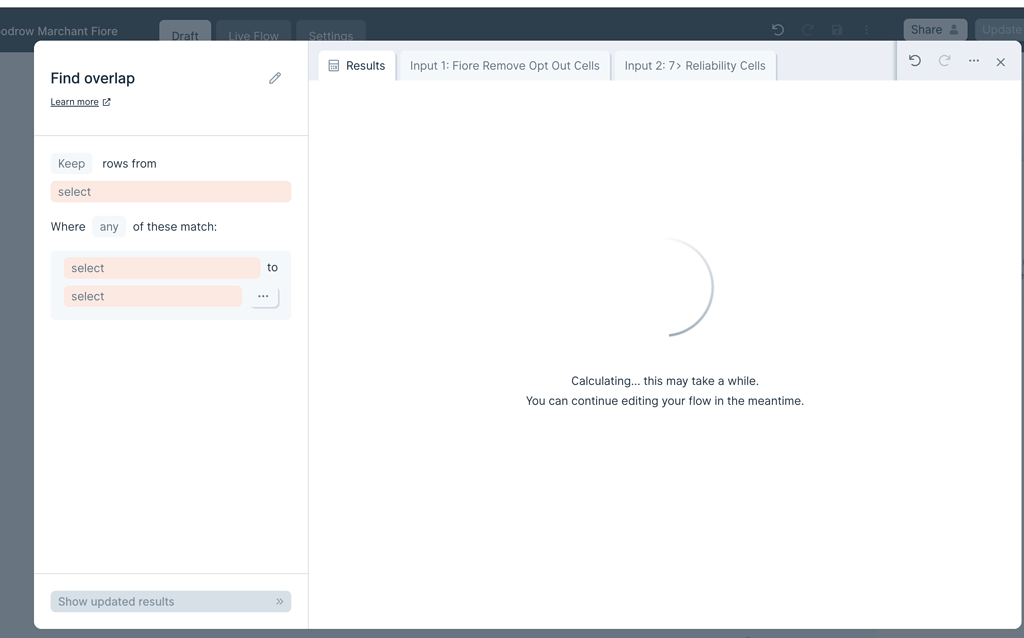The height and width of the screenshot is (638, 1024).
Task: Click the pencil icon to rename Find overlap
Action: (x=275, y=78)
